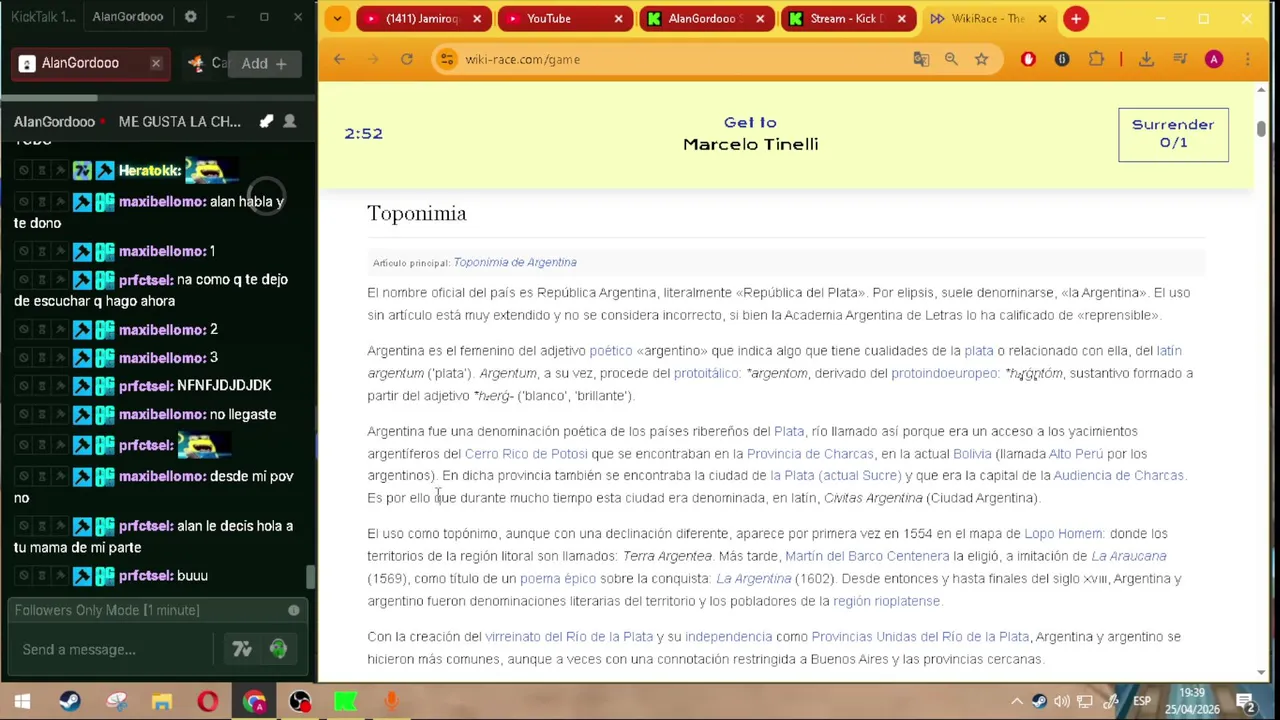Image resolution: width=1280 pixels, height=720 pixels.
Task: Open Steam from taskbar
Action: click(69, 701)
